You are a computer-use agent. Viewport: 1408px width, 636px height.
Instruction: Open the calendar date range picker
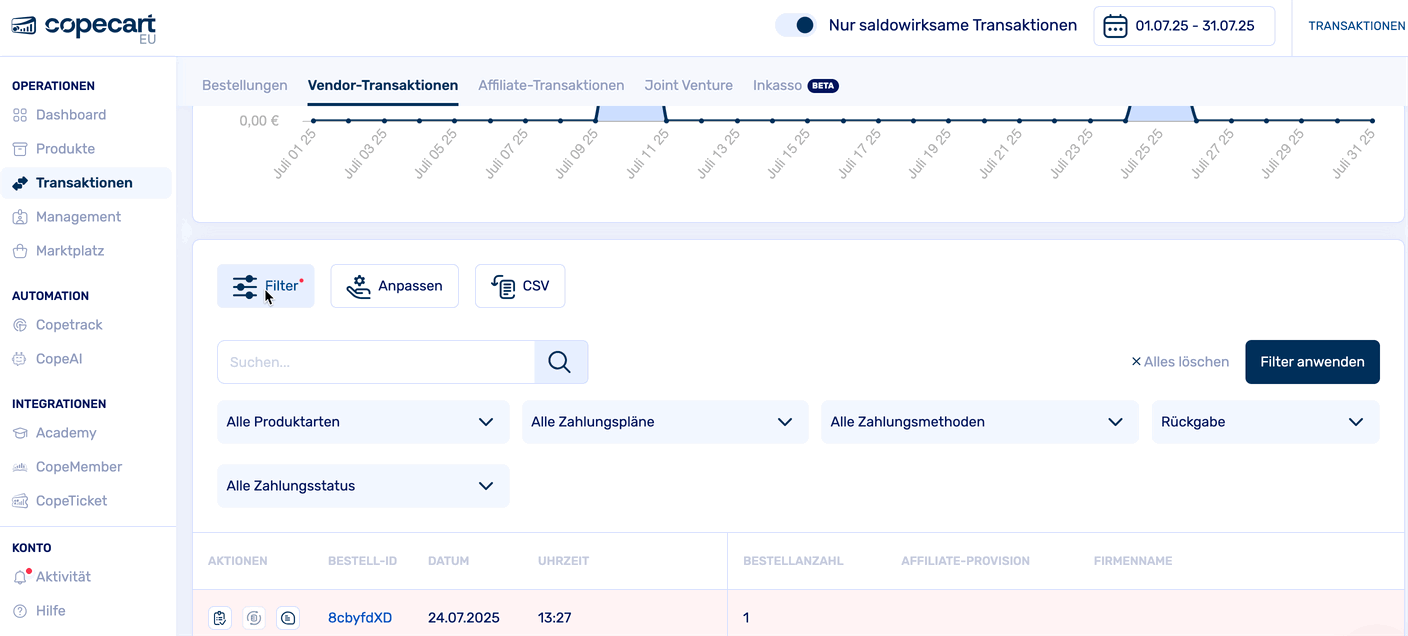pyautogui.click(x=1184, y=26)
